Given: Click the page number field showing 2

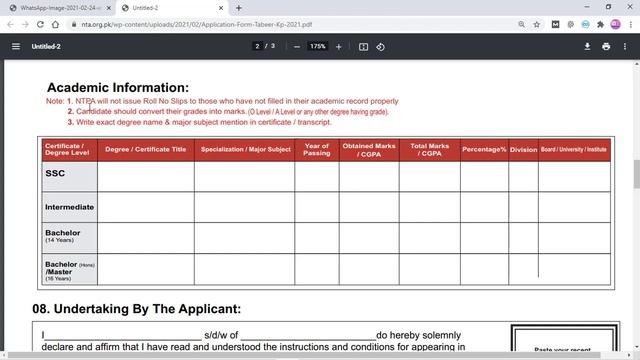Looking at the screenshot, I should tap(257, 46).
